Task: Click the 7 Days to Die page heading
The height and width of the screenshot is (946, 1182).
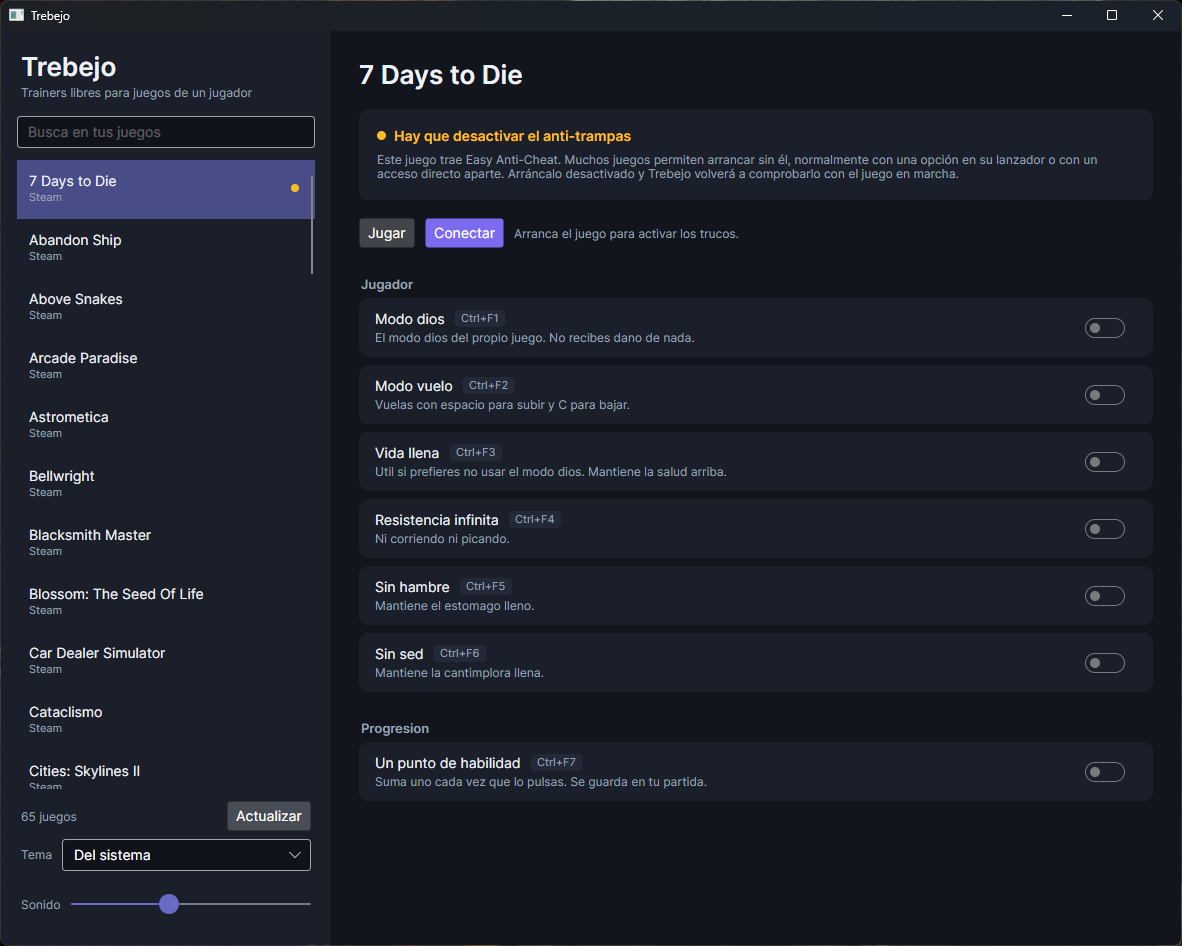Action: [441, 75]
